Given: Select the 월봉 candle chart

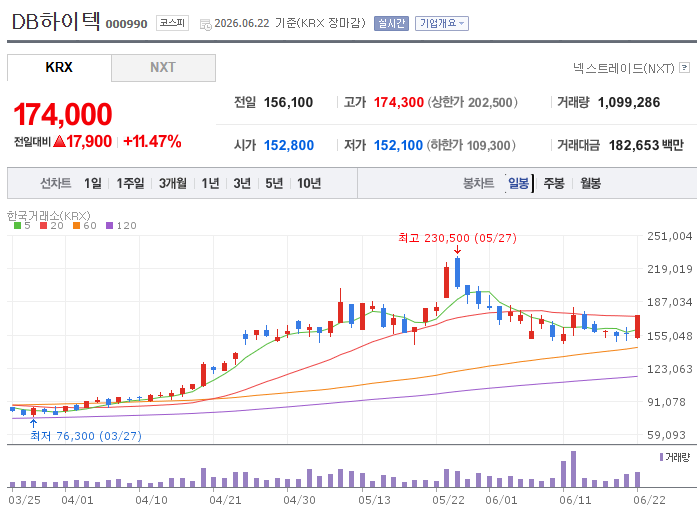Looking at the screenshot, I should (590, 183).
